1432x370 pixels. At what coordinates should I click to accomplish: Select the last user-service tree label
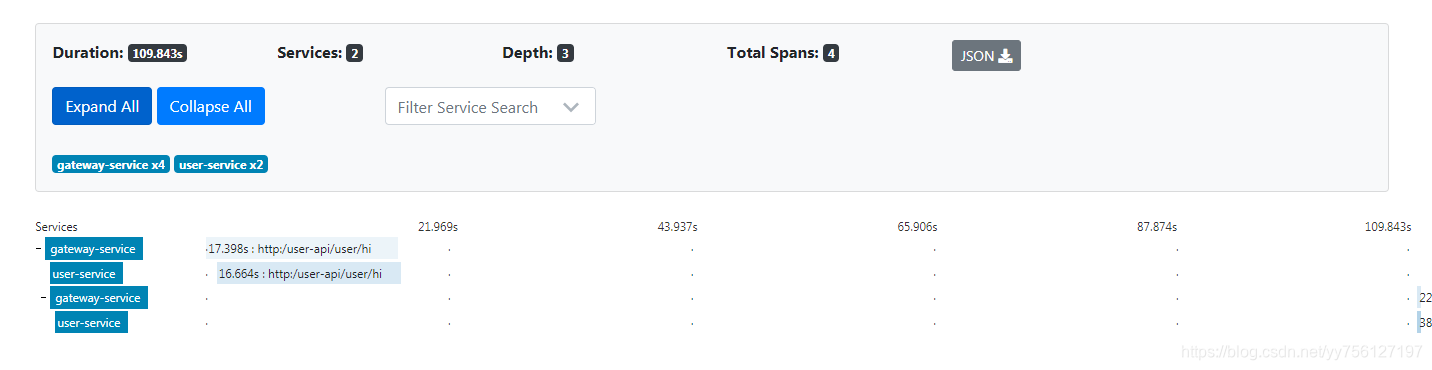pos(92,323)
